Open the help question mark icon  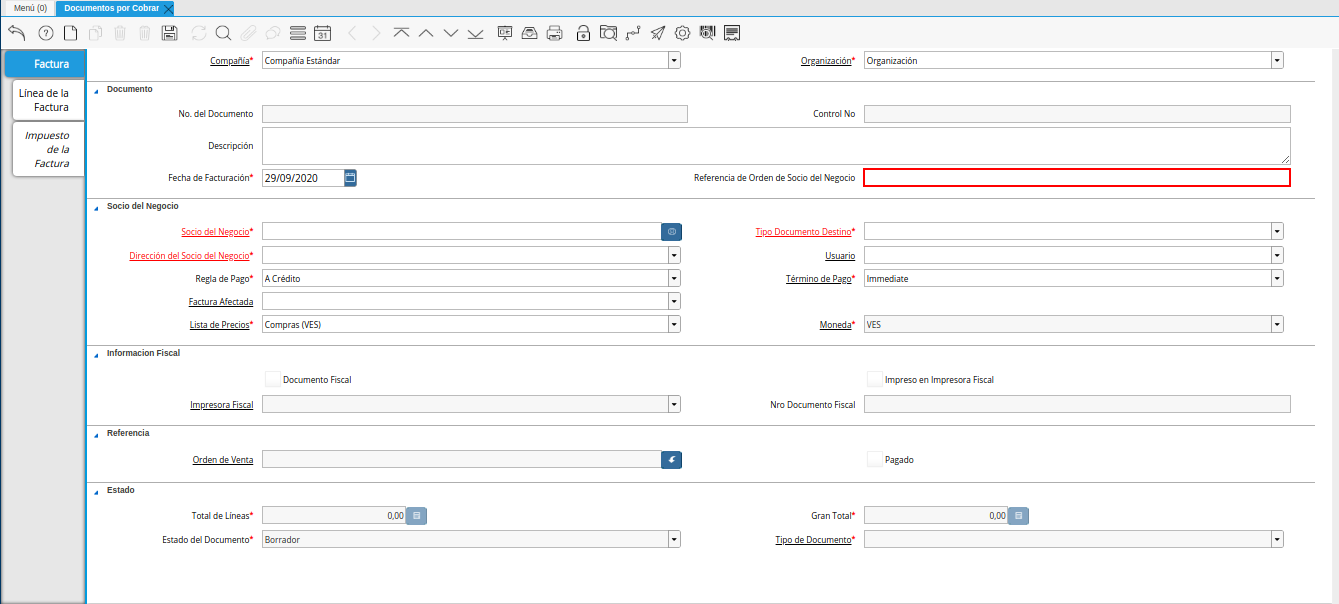(x=45, y=33)
